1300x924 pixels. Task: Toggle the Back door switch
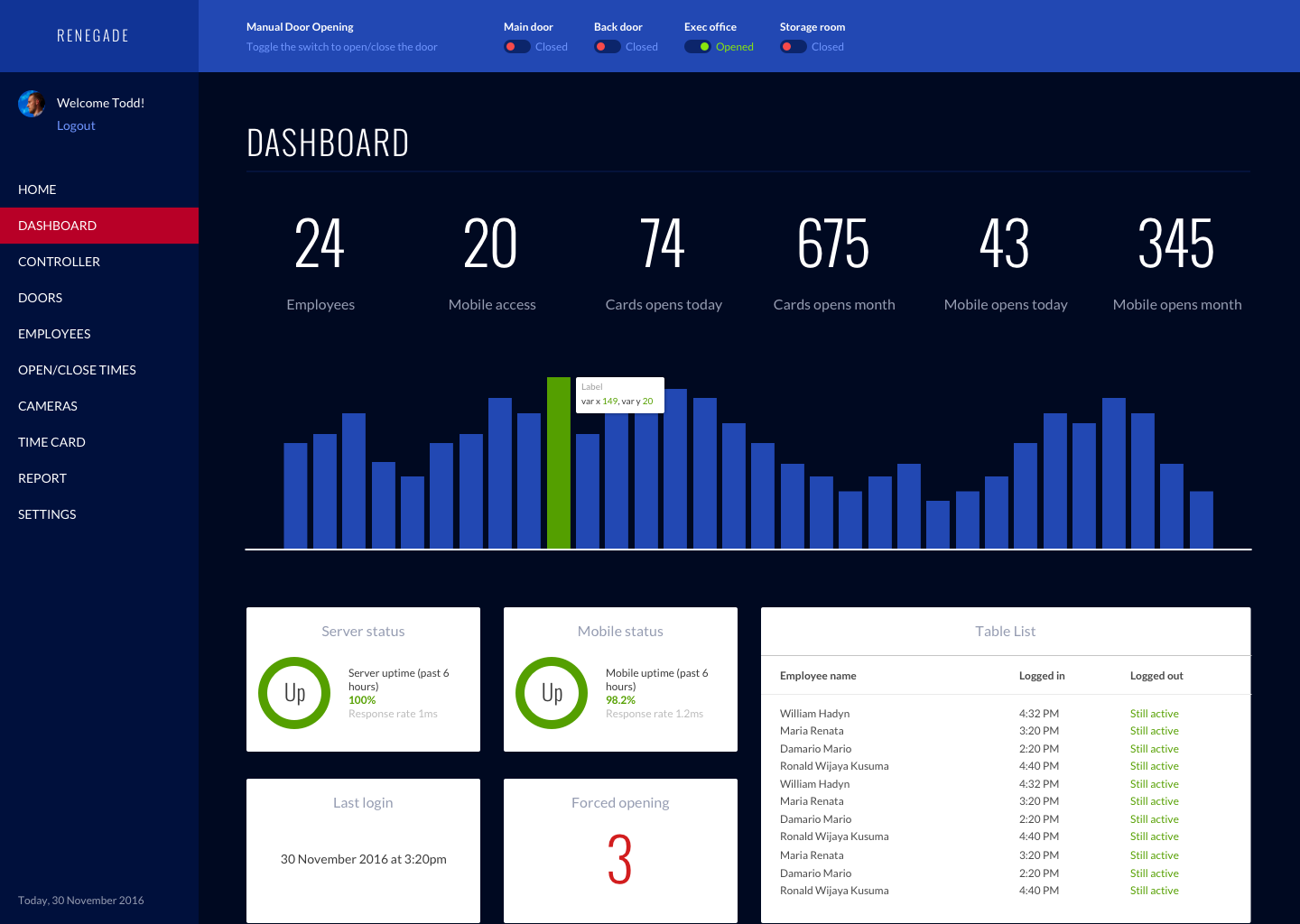(x=607, y=46)
